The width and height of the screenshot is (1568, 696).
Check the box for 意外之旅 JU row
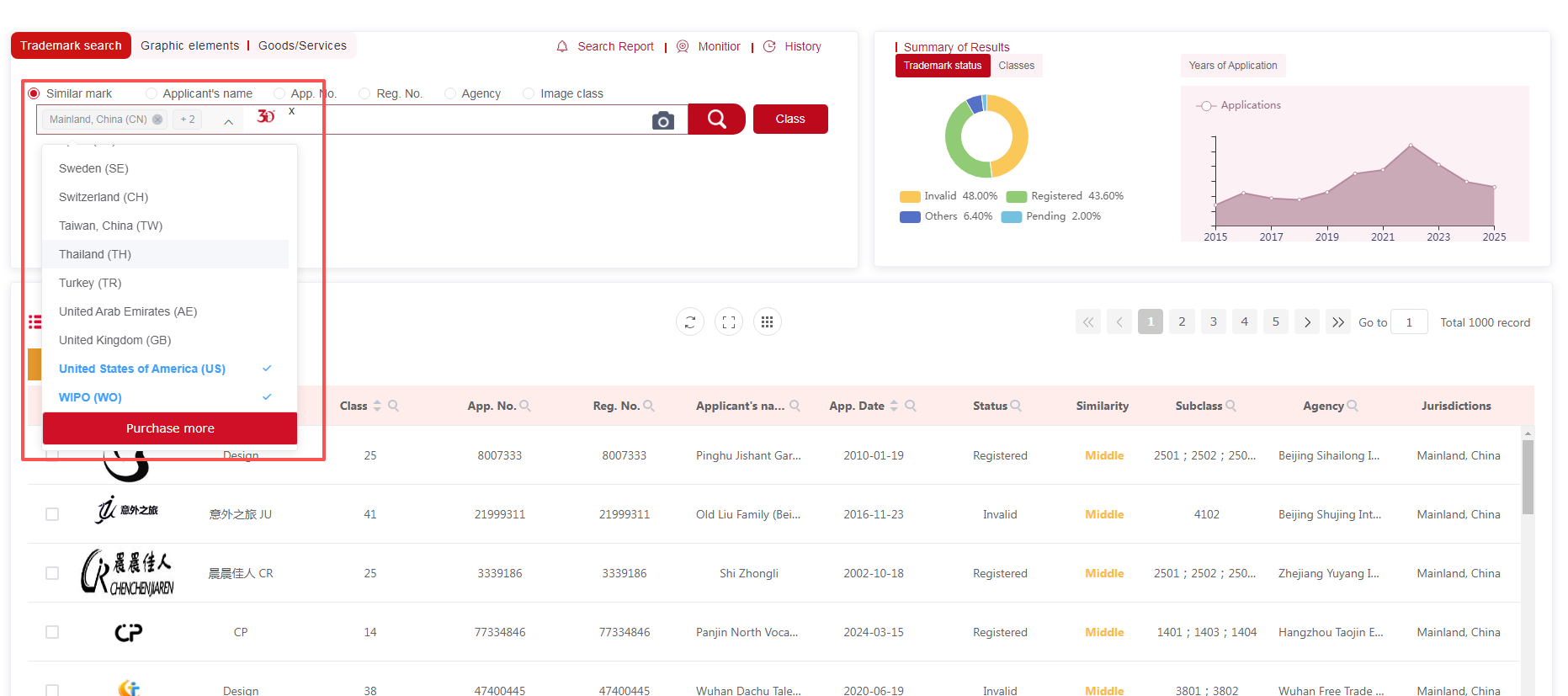click(52, 514)
